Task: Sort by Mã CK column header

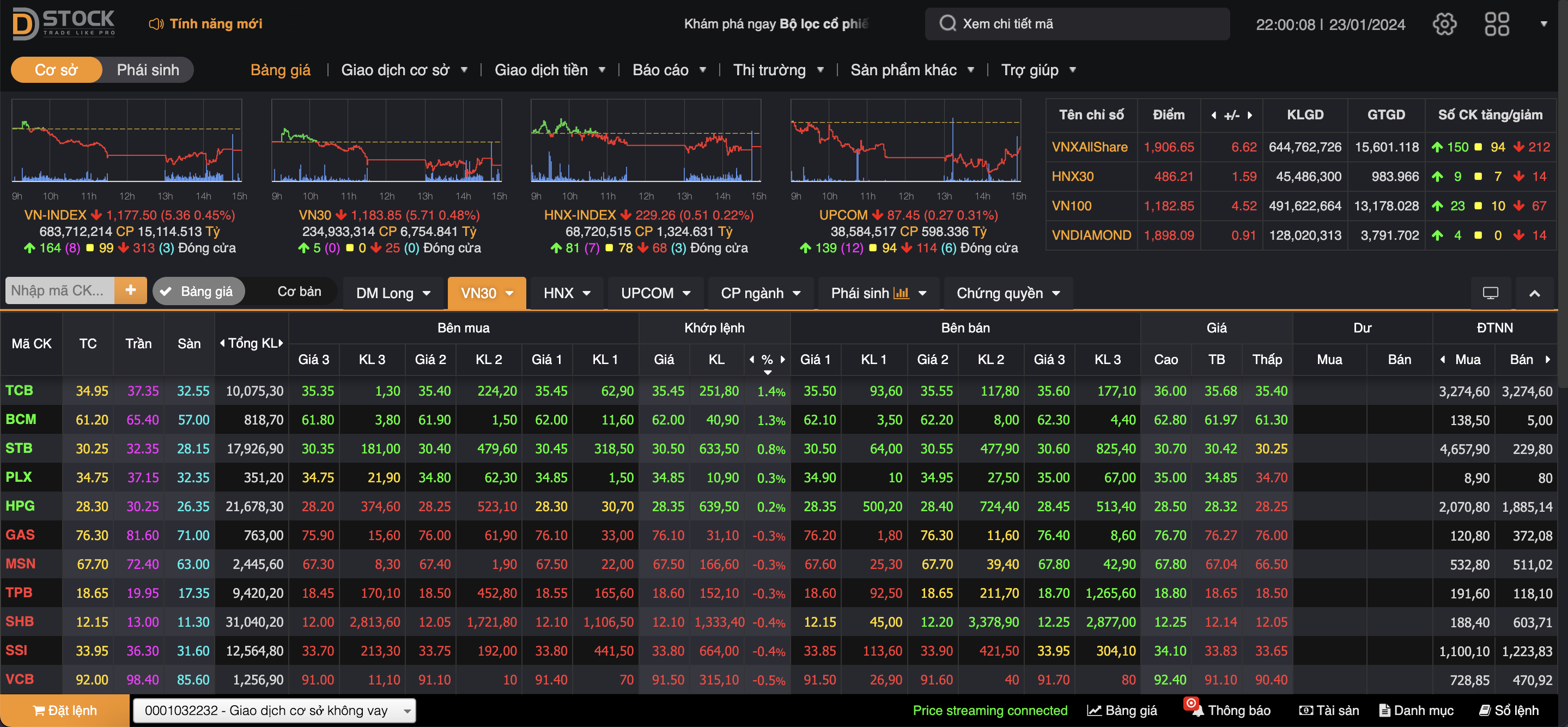Action: tap(32, 343)
